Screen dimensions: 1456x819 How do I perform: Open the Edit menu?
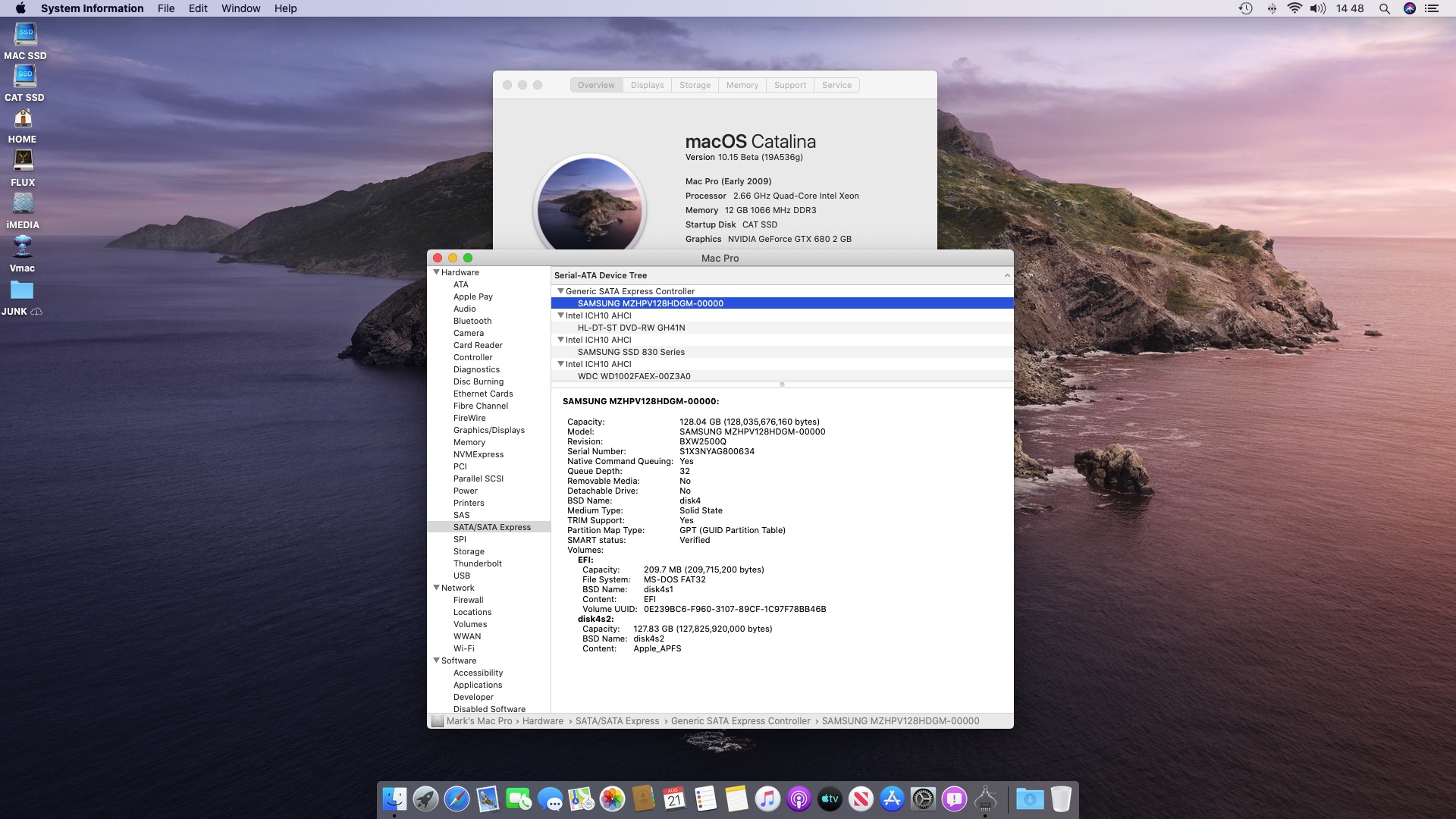point(198,8)
